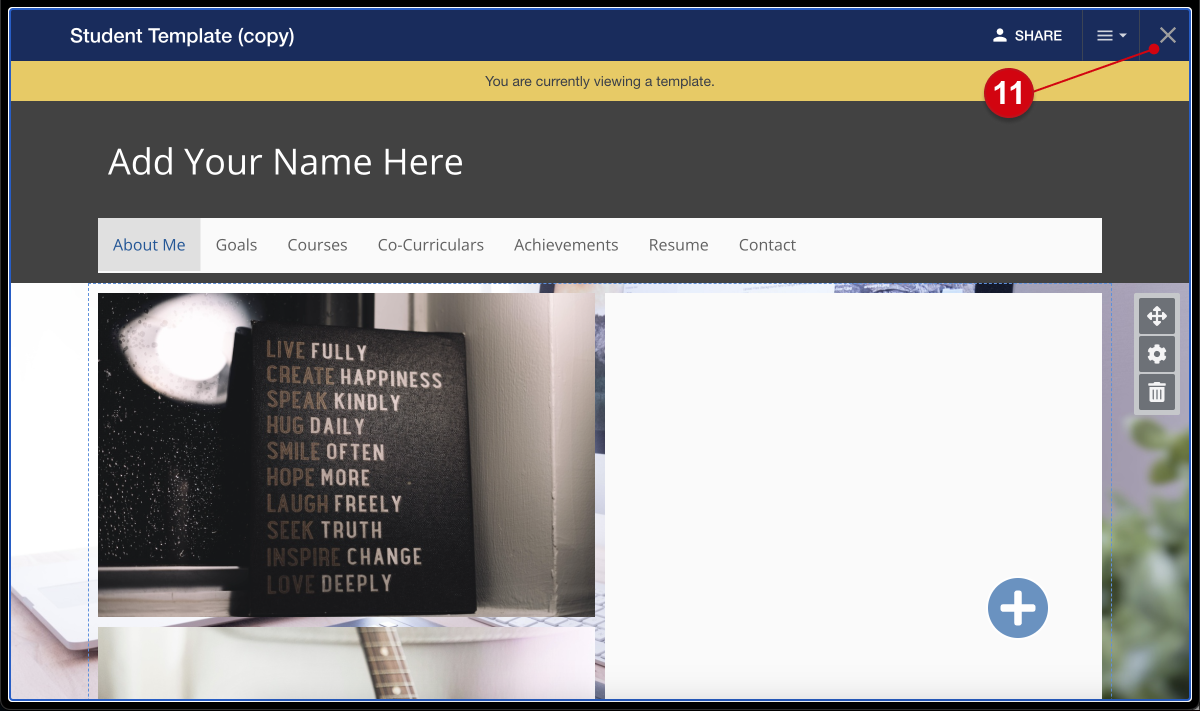Click the move section arrows icon
Image resolution: width=1200 pixels, height=711 pixels.
click(x=1157, y=317)
